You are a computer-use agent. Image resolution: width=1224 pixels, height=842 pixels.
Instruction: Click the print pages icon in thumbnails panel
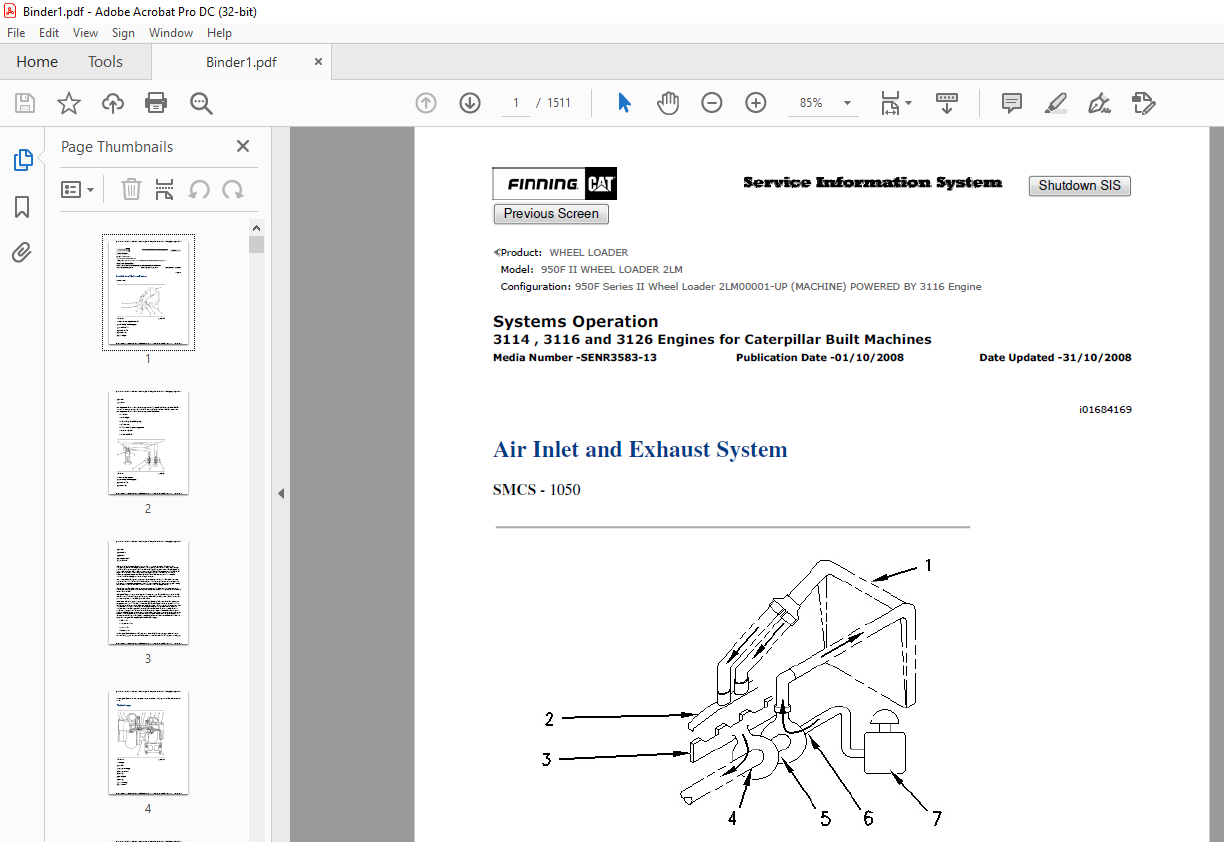coord(165,189)
